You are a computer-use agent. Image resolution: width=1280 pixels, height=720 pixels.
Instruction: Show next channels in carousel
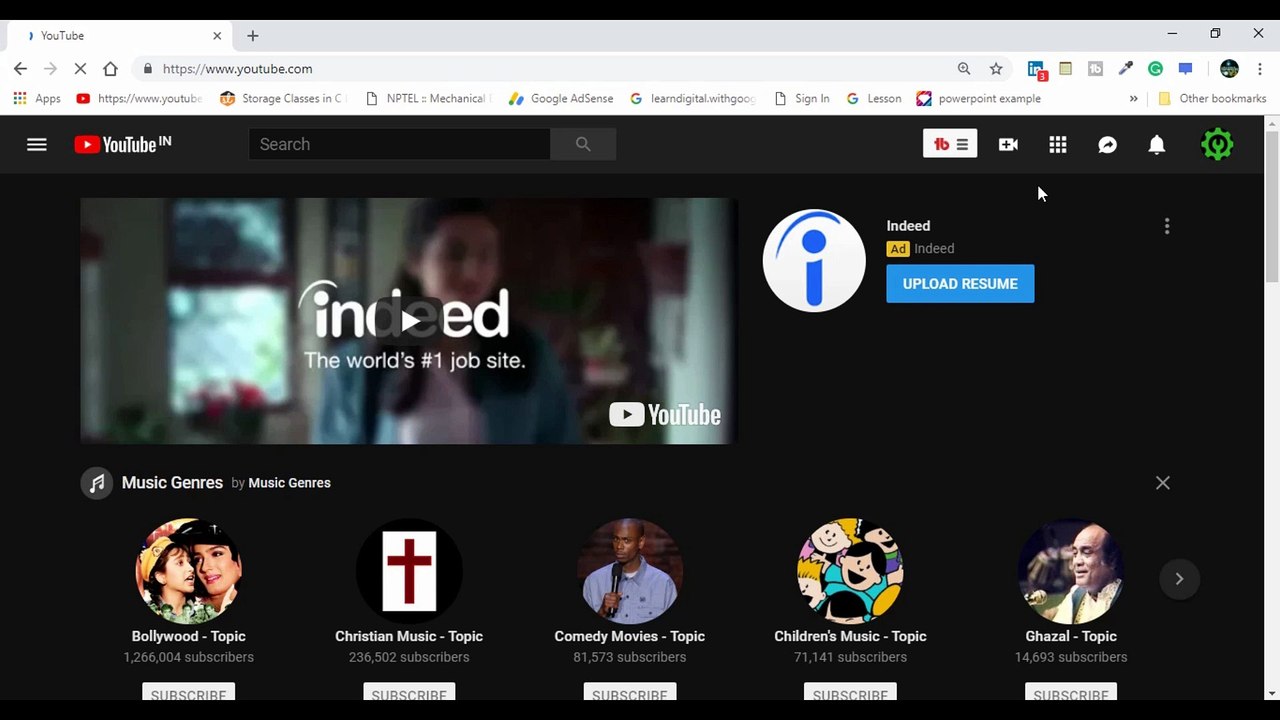pyautogui.click(x=1179, y=578)
